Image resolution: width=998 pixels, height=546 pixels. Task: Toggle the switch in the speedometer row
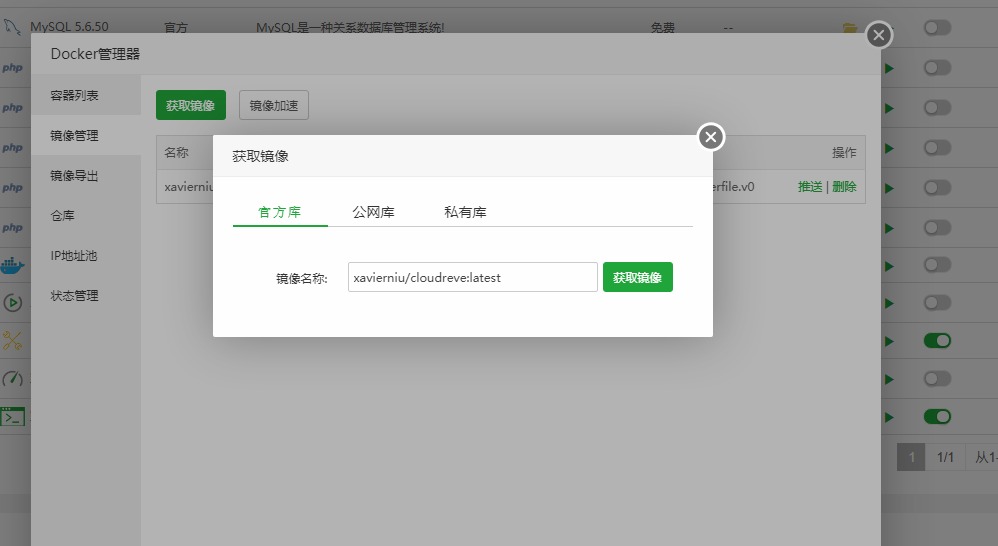coord(938,379)
